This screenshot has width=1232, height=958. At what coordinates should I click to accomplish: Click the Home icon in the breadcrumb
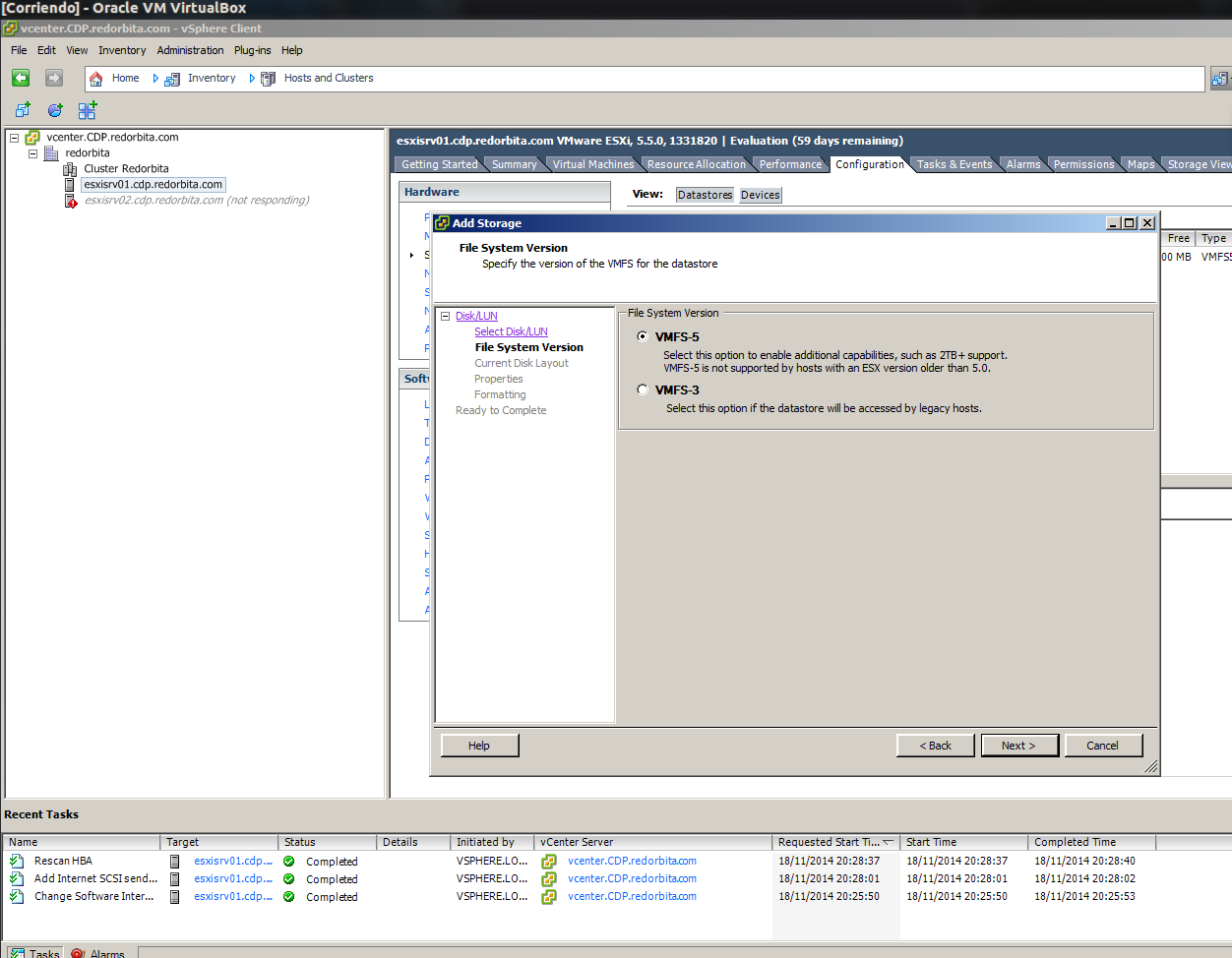click(x=96, y=79)
